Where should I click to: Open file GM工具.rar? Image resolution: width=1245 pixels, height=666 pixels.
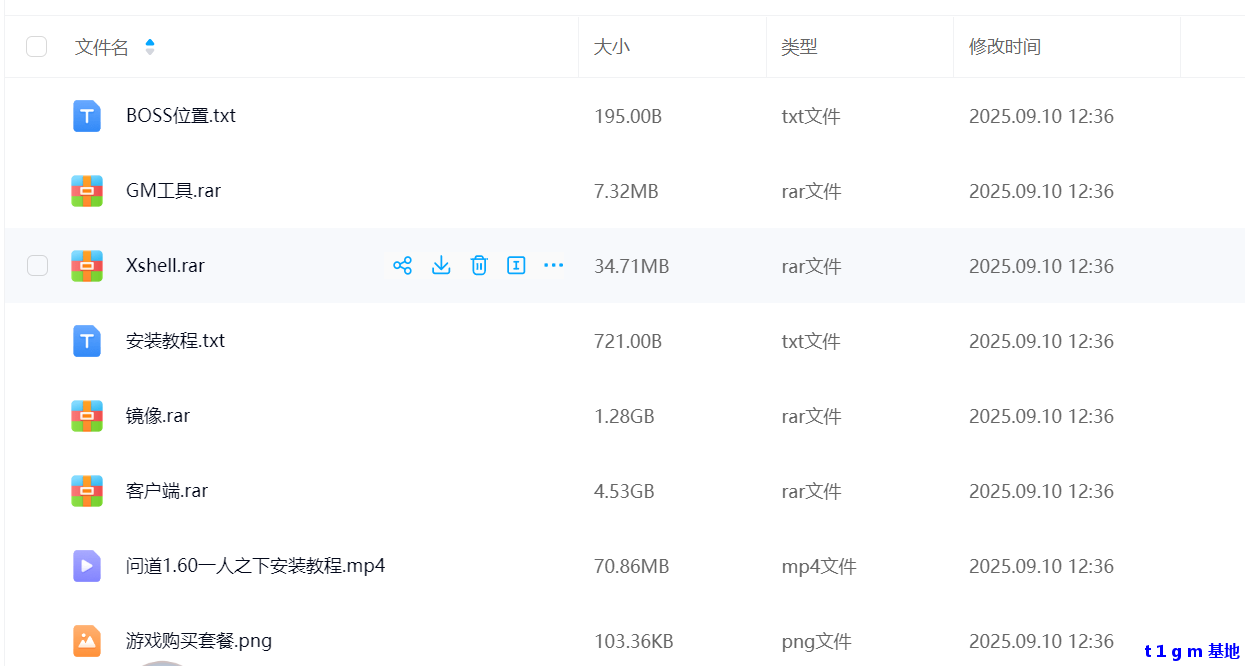click(x=174, y=190)
